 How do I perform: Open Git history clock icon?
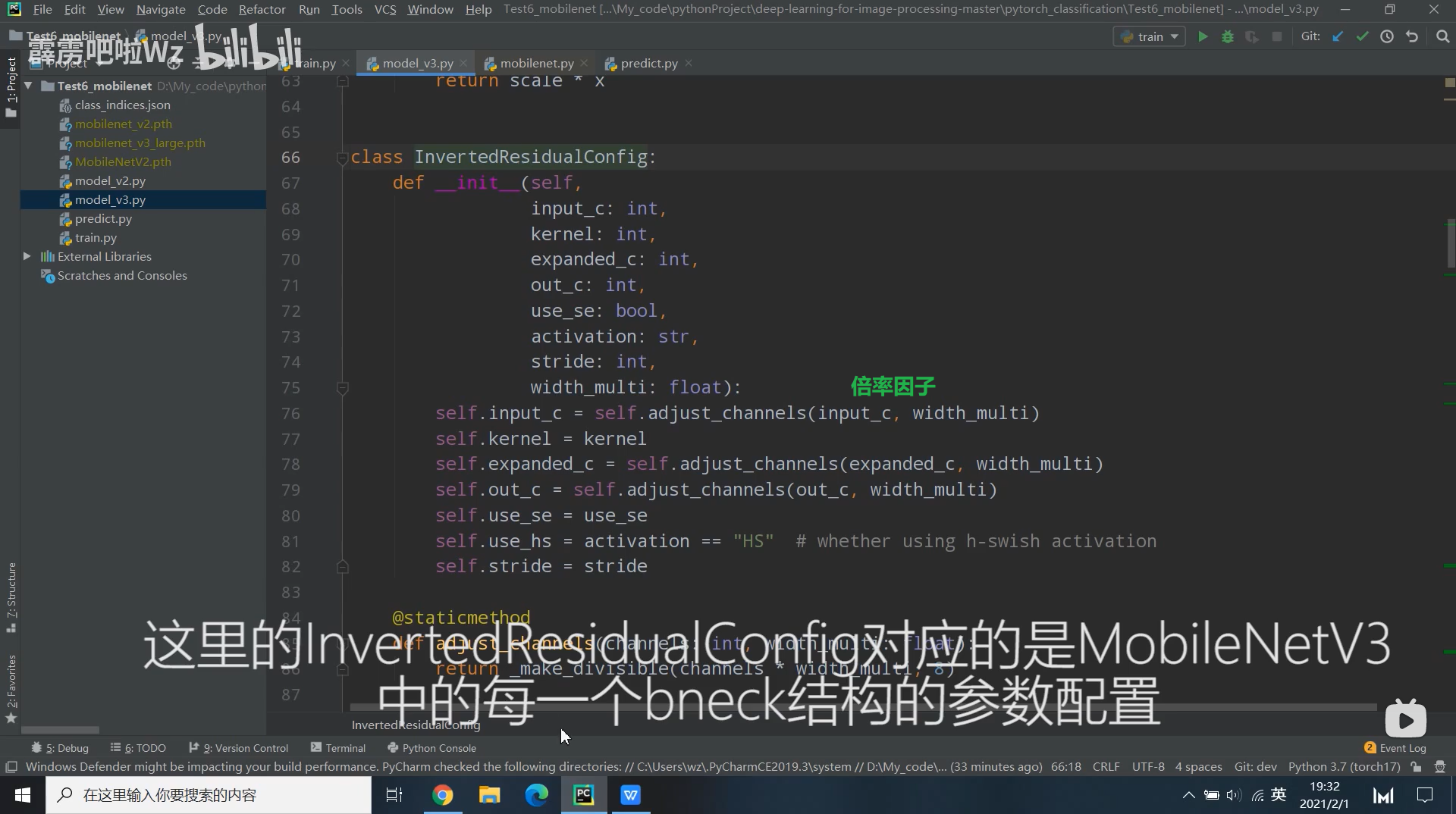pos(1388,36)
